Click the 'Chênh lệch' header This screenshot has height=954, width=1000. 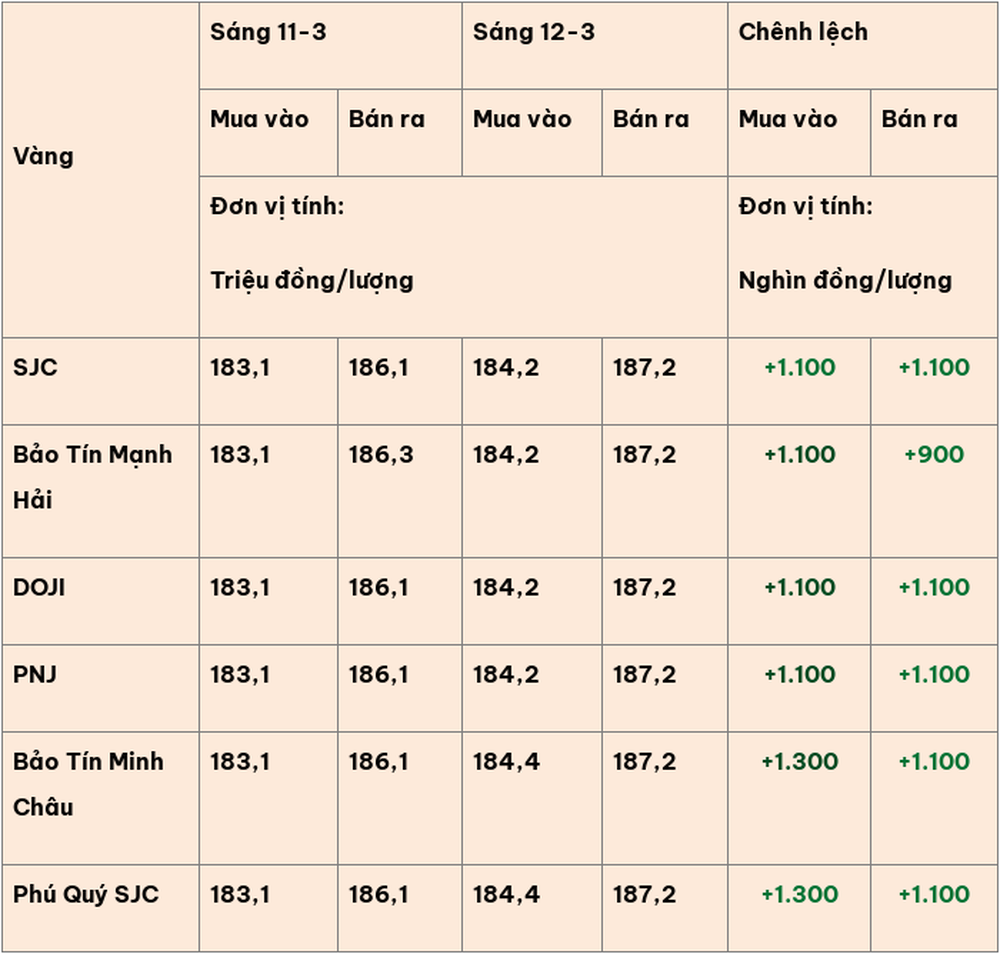point(803,32)
